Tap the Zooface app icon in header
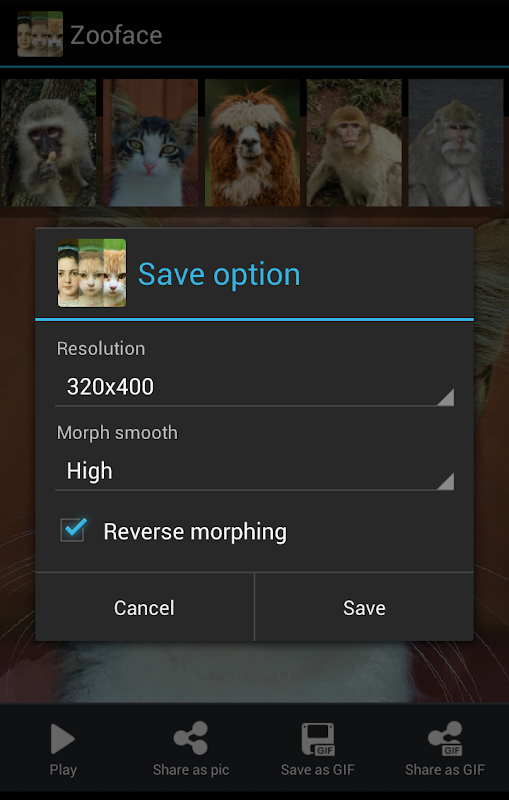 tap(40, 34)
